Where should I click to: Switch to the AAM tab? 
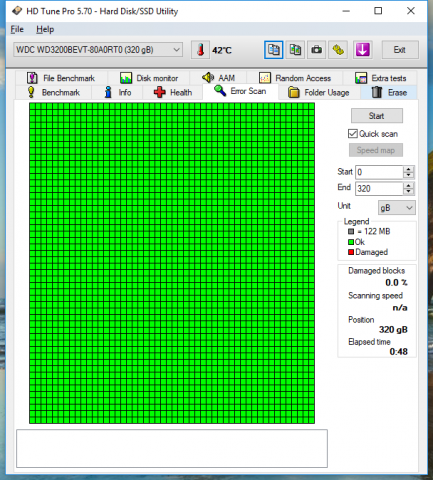pos(218,78)
